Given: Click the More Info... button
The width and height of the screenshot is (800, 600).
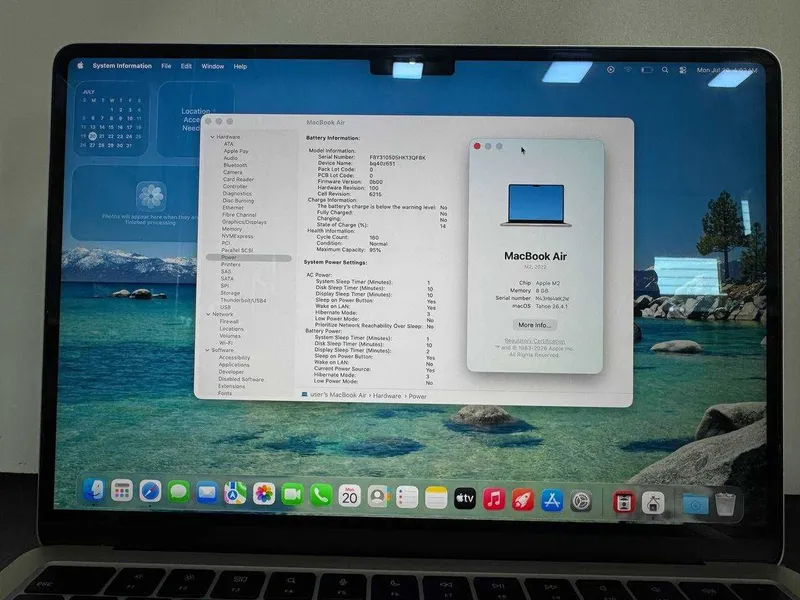Looking at the screenshot, I should pyautogui.click(x=534, y=325).
